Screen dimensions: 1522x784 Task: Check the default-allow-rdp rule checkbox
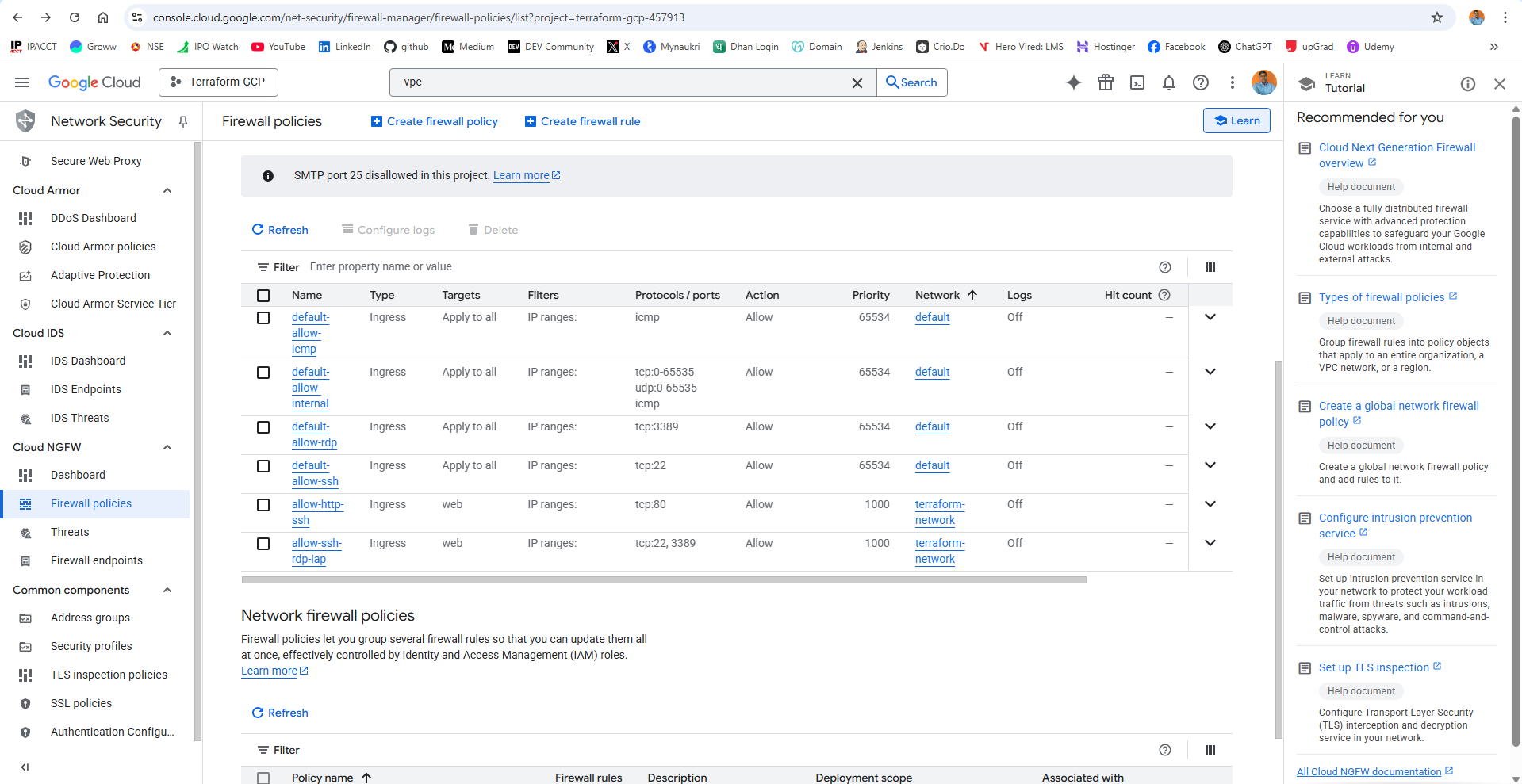point(263,427)
